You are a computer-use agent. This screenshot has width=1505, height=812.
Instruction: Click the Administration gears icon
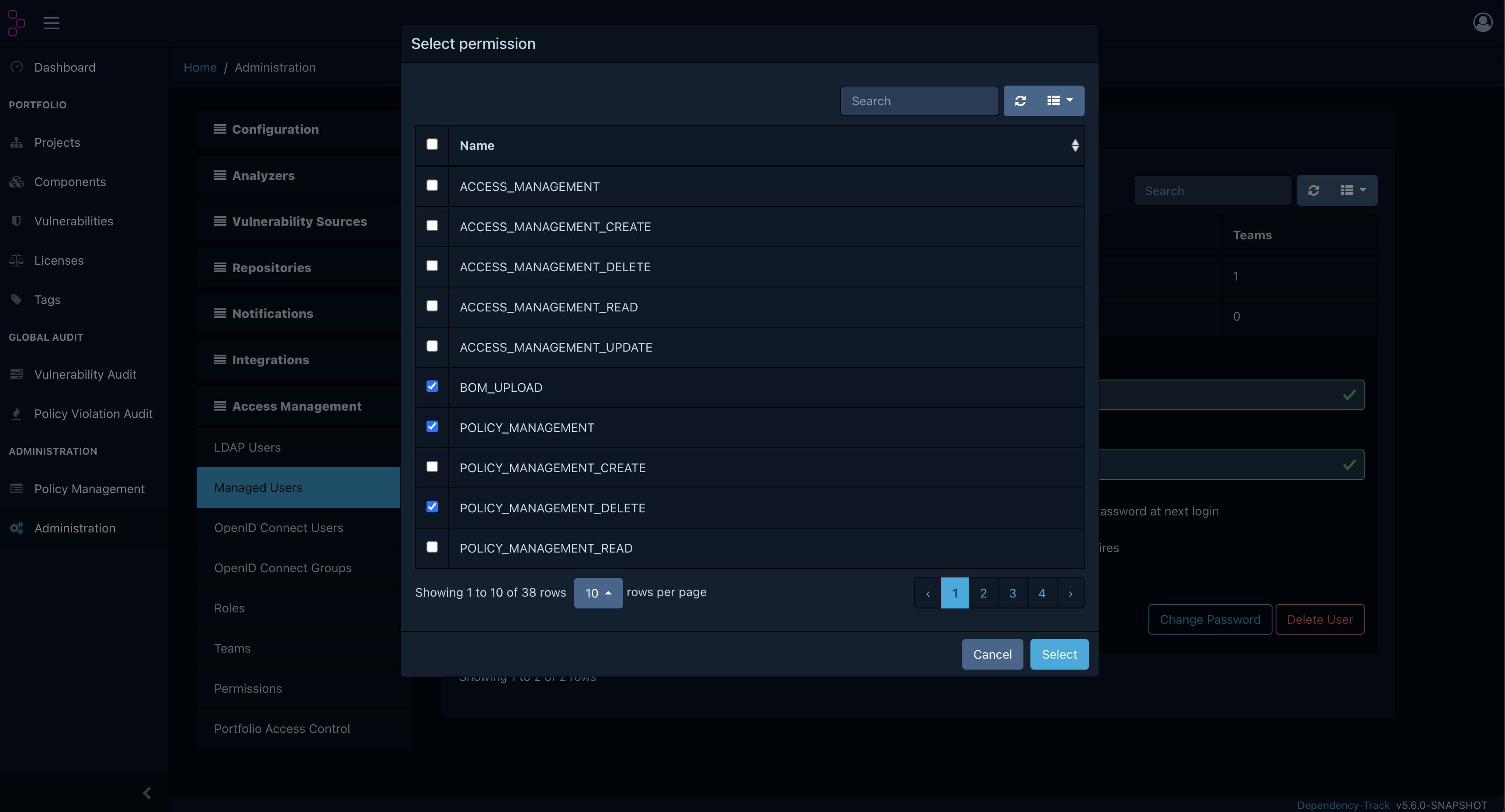pos(16,528)
